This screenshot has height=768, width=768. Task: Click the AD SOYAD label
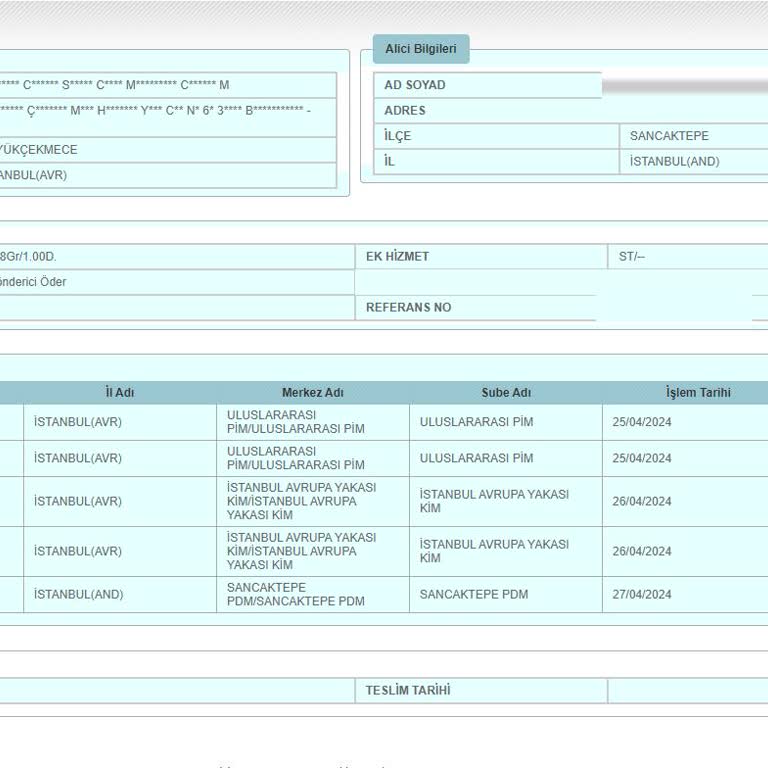[415, 85]
